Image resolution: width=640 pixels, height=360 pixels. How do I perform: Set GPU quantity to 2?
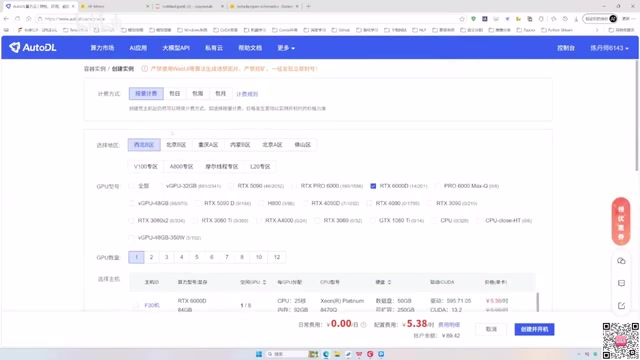tap(151, 257)
